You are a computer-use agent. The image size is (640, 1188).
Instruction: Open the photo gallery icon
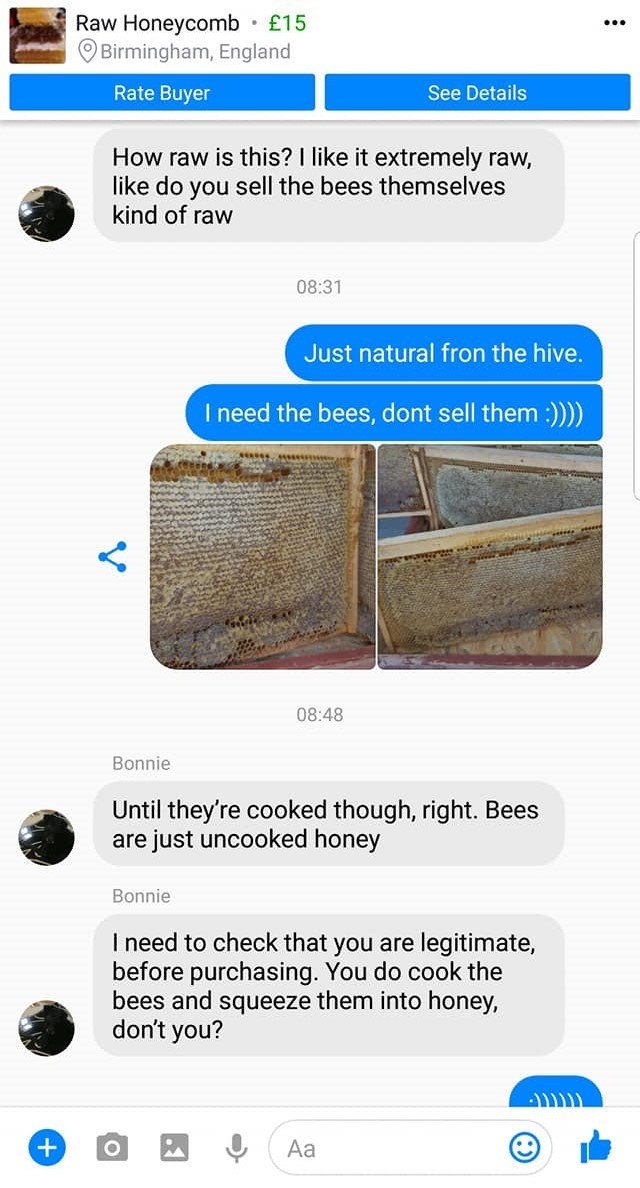point(174,1148)
